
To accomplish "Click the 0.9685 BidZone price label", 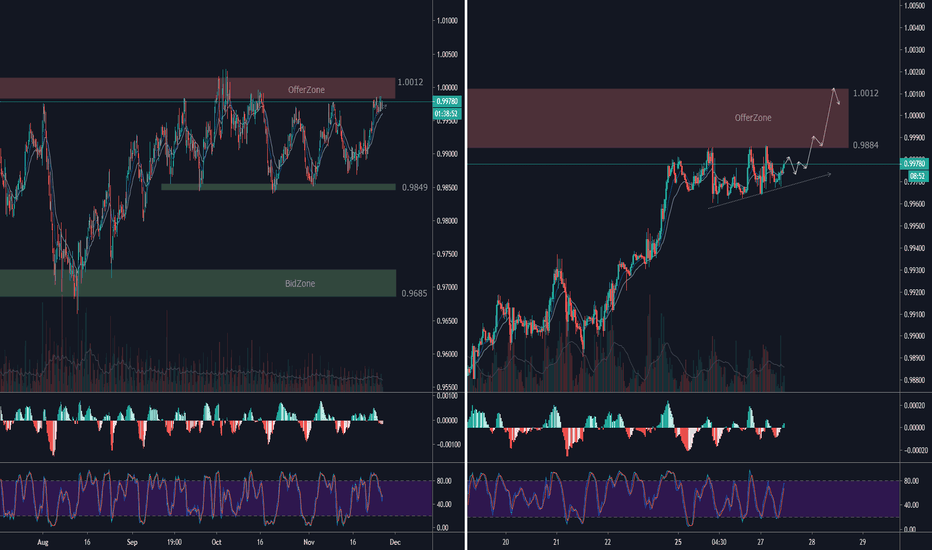I will [x=415, y=294].
